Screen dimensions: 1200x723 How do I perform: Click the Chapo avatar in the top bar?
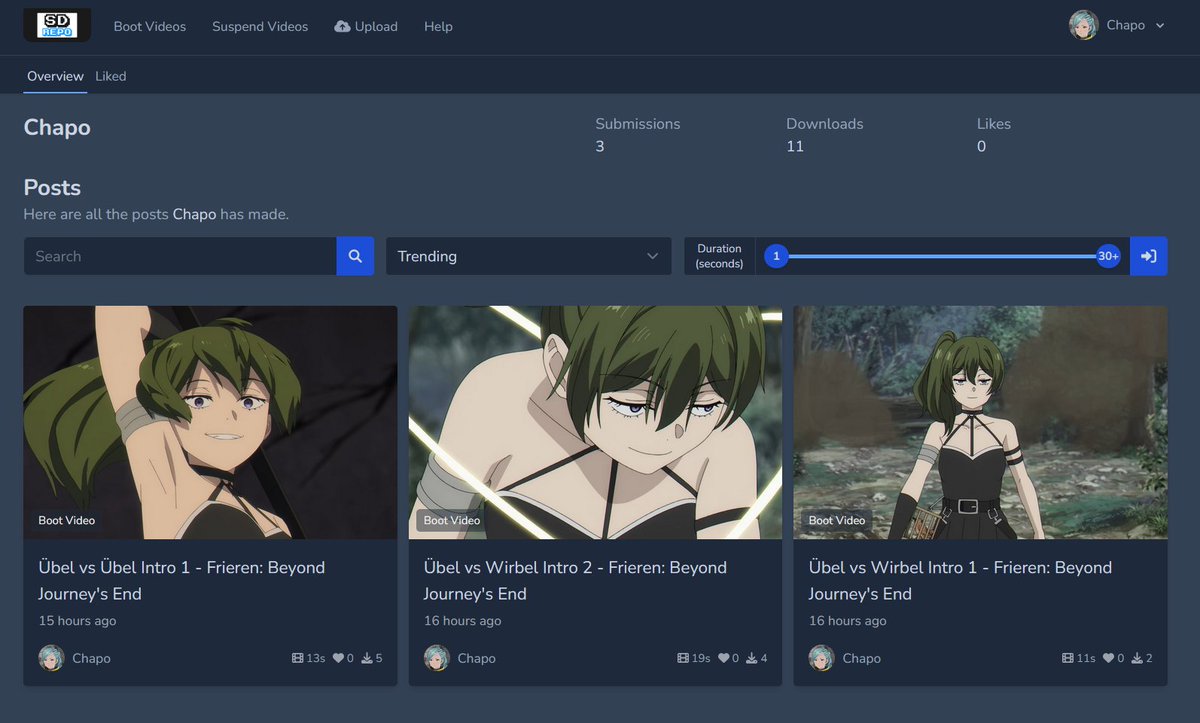pos(1084,25)
